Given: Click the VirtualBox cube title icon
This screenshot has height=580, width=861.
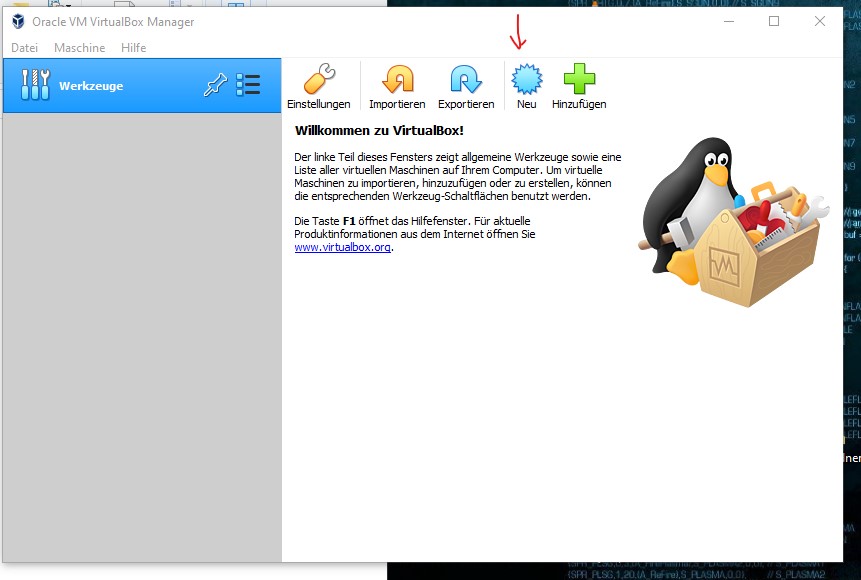Looking at the screenshot, I should coord(18,21).
